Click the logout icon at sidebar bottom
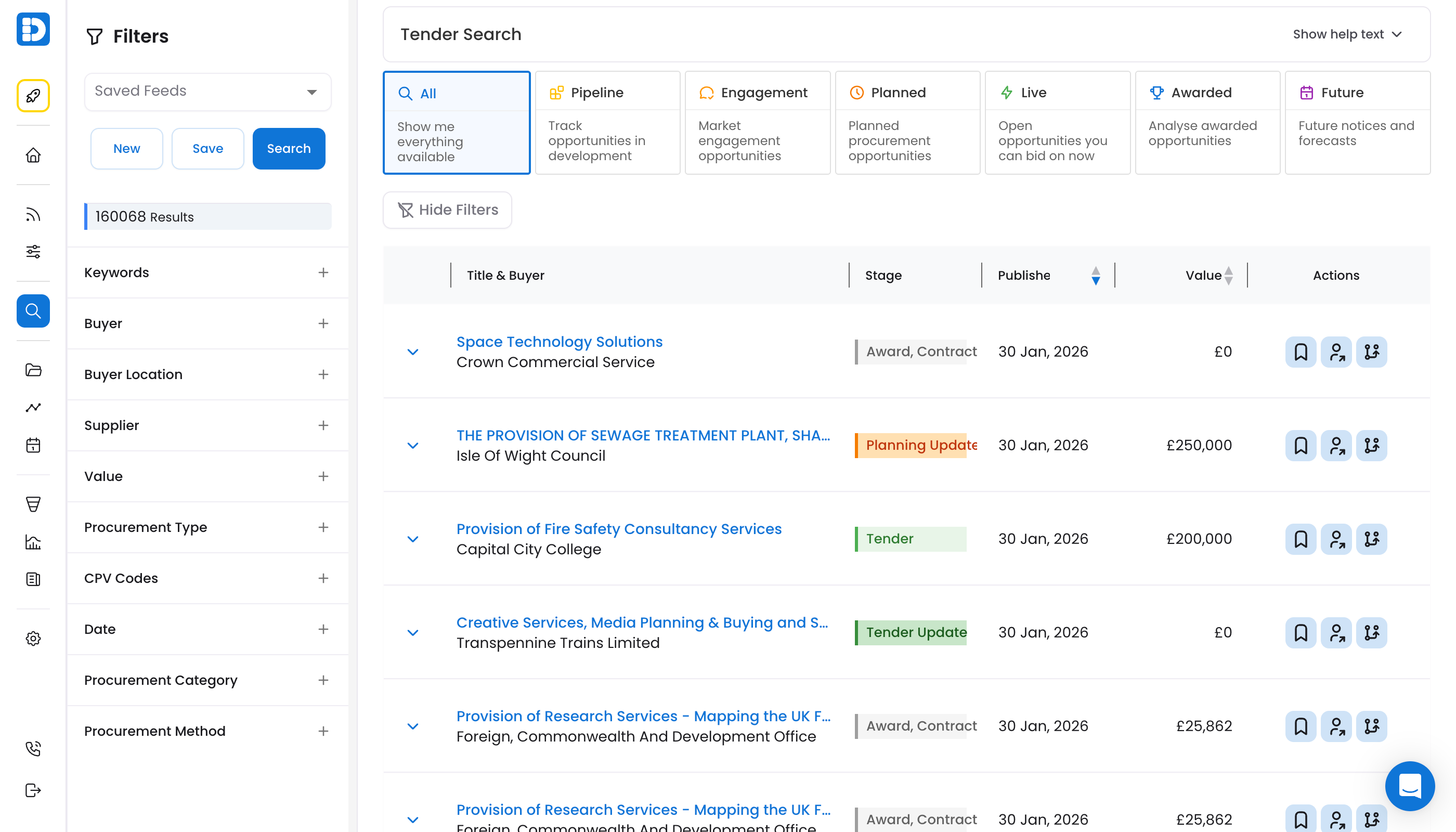Viewport: 1456px width, 832px height. click(x=33, y=790)
